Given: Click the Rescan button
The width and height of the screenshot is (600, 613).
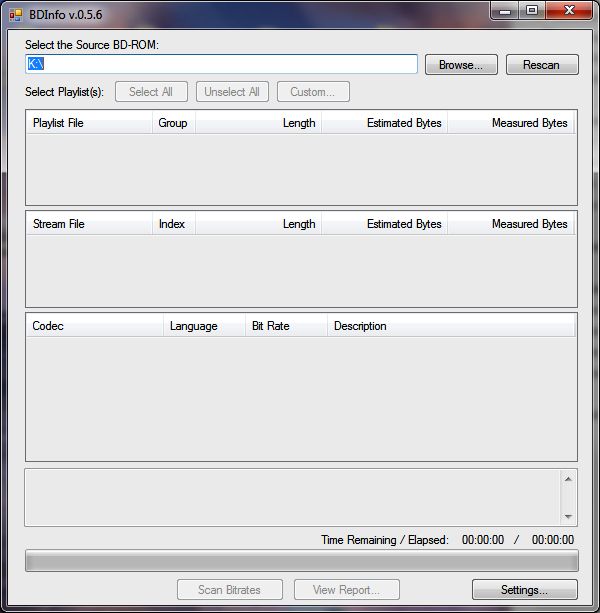Looking at the screenshot, I should (x=542, y=65).
